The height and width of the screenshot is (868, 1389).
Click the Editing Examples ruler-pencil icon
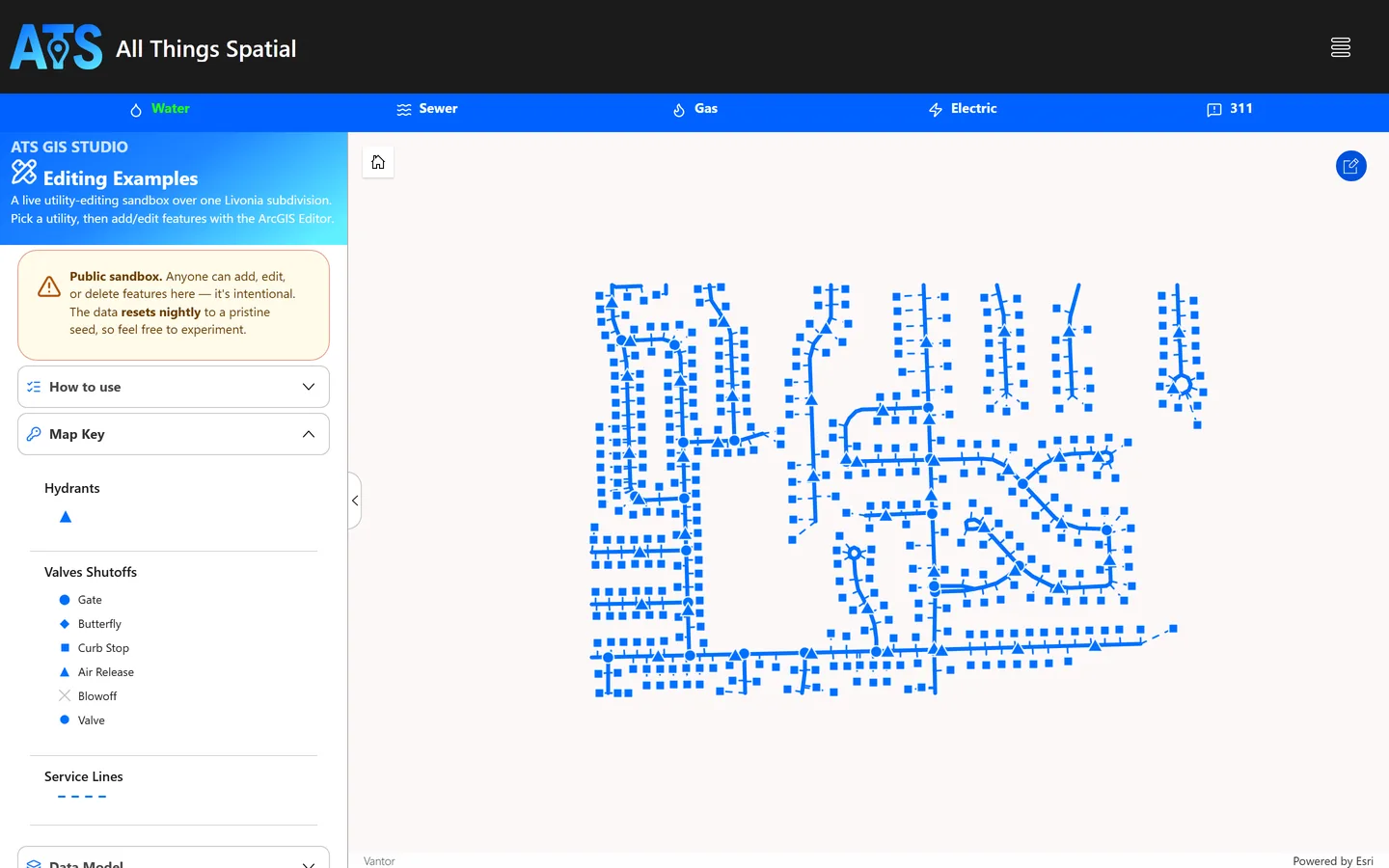click(24, 173)
